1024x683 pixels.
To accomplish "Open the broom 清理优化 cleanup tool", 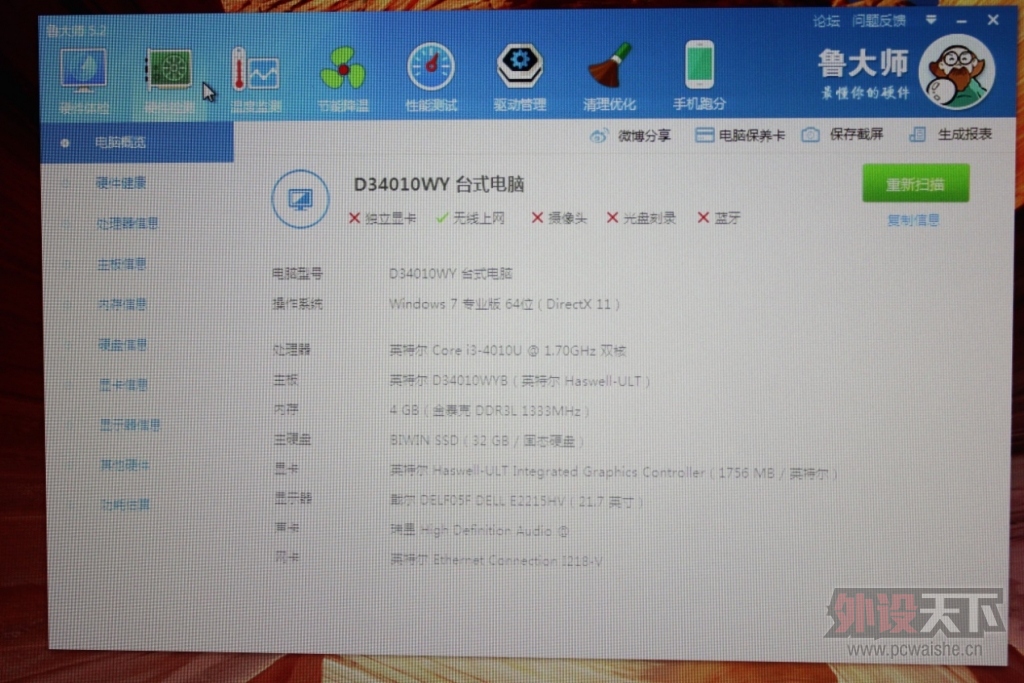I will [x=609, y=76].
